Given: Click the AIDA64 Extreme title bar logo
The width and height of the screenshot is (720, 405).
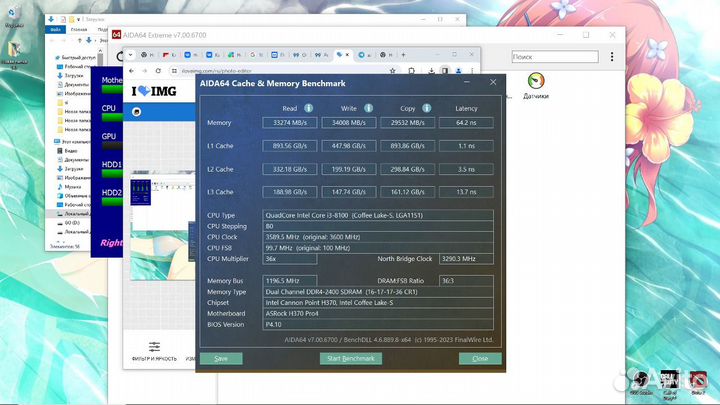Looking at the screenshot, I should coord(116,35).
